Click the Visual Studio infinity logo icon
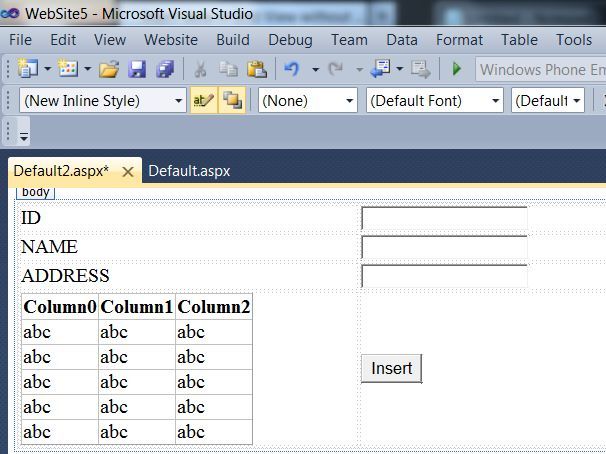The width and height of the screenshot is (606, 454). click(x=9, y=14)
